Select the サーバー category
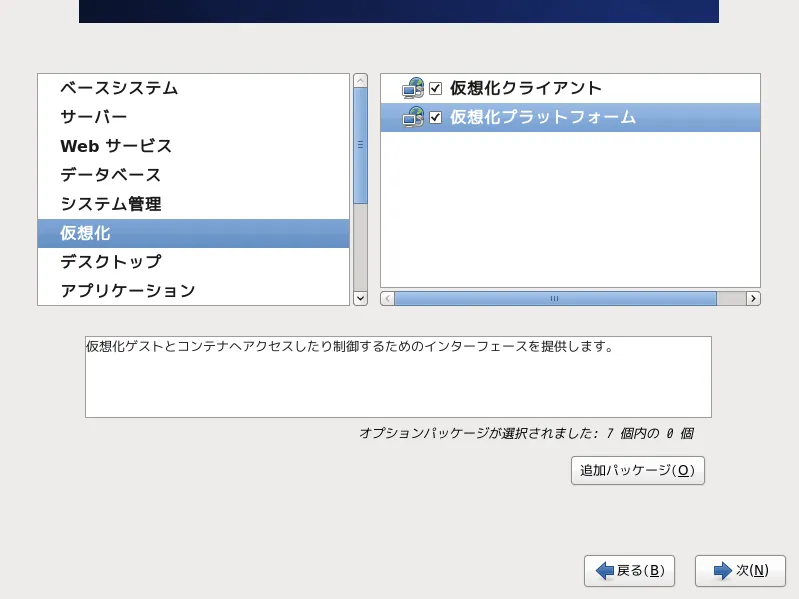 [194, 117]
